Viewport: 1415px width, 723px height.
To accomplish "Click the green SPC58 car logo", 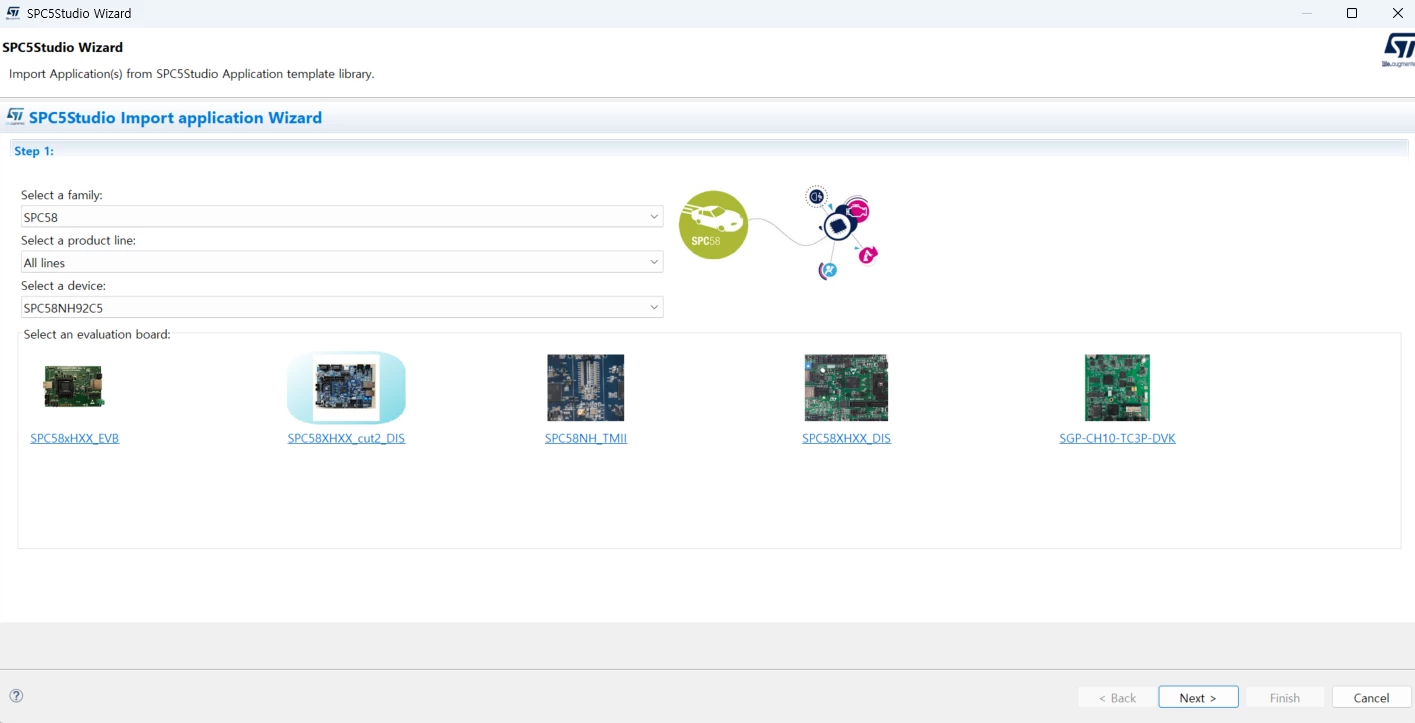I will tap(713, 225).
